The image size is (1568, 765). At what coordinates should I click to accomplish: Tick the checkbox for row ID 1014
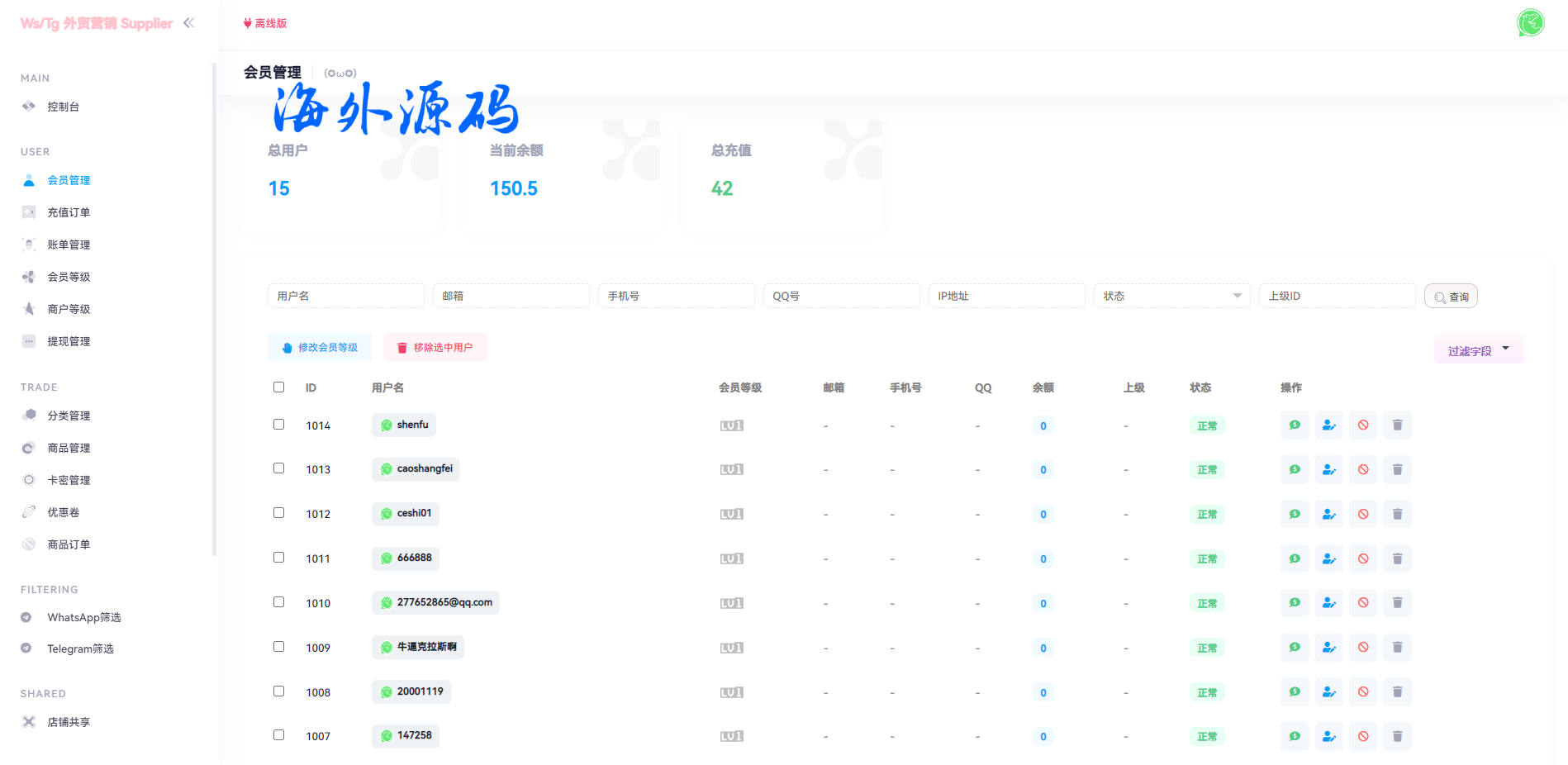pos(278,425)
